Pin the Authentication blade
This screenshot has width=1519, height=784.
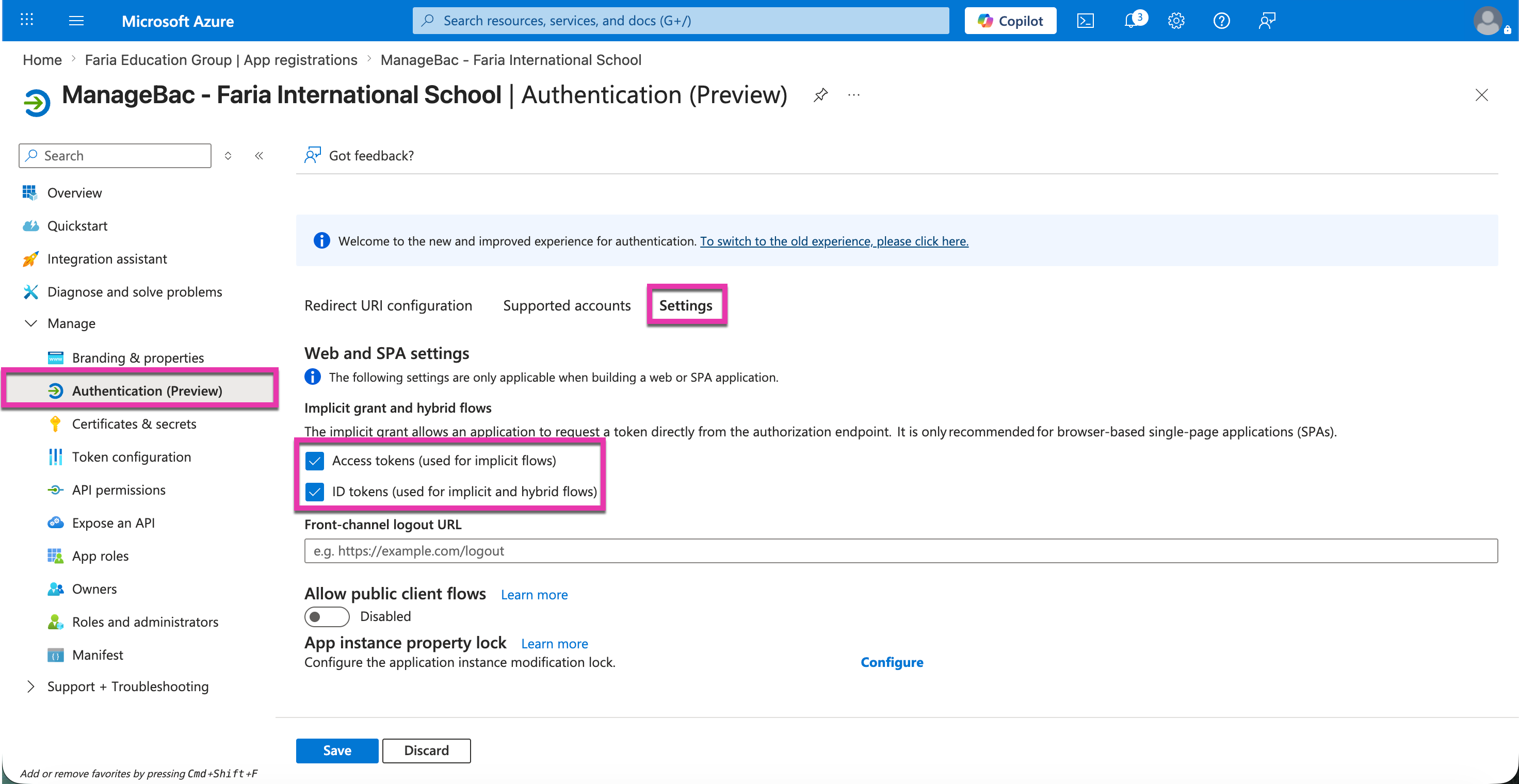(820, 95)
